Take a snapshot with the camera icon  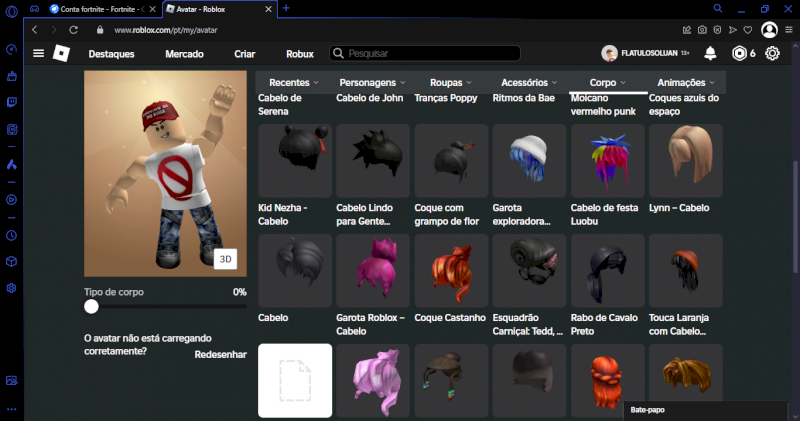click(703, 30)
